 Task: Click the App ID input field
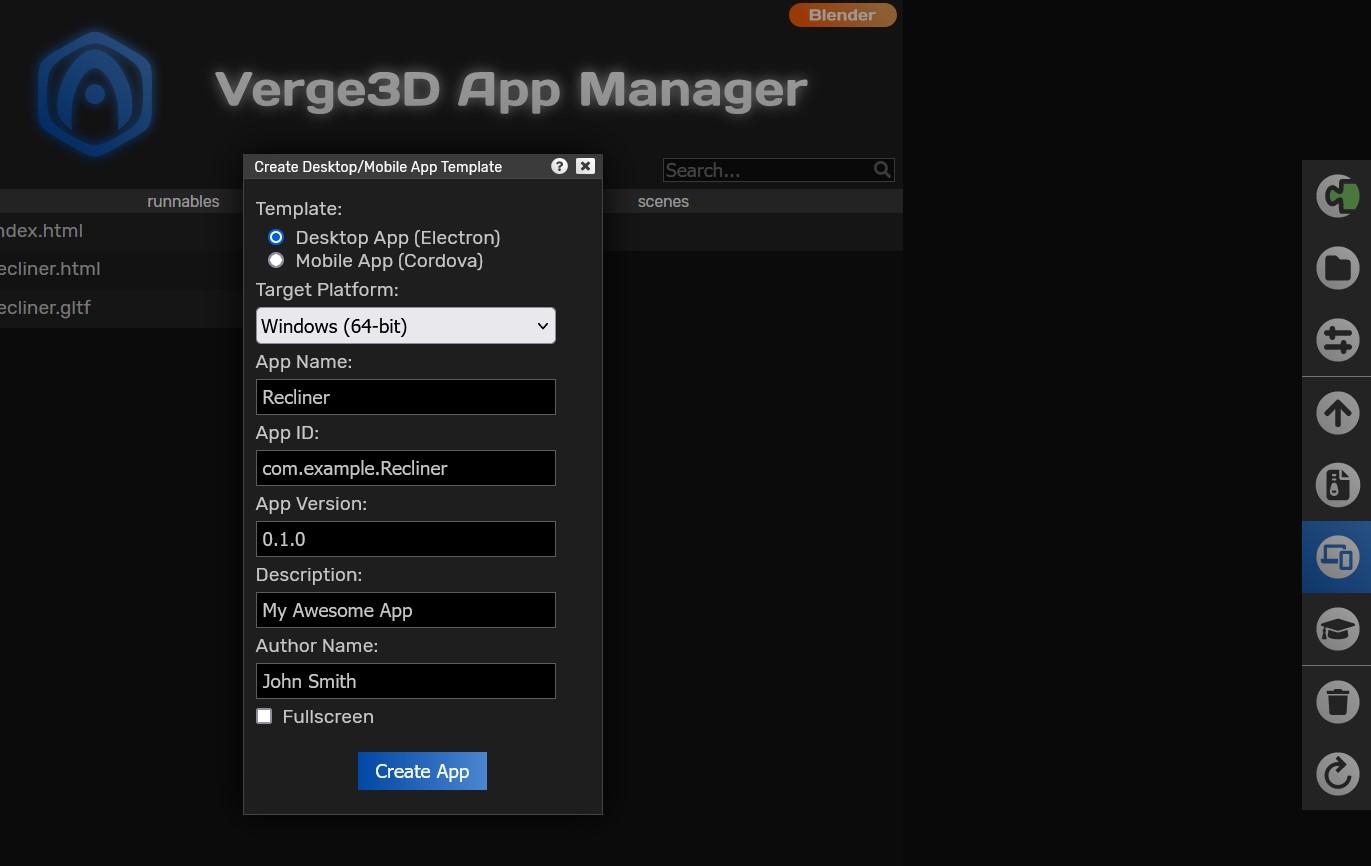pyautogui.click(x=406, y=468)
